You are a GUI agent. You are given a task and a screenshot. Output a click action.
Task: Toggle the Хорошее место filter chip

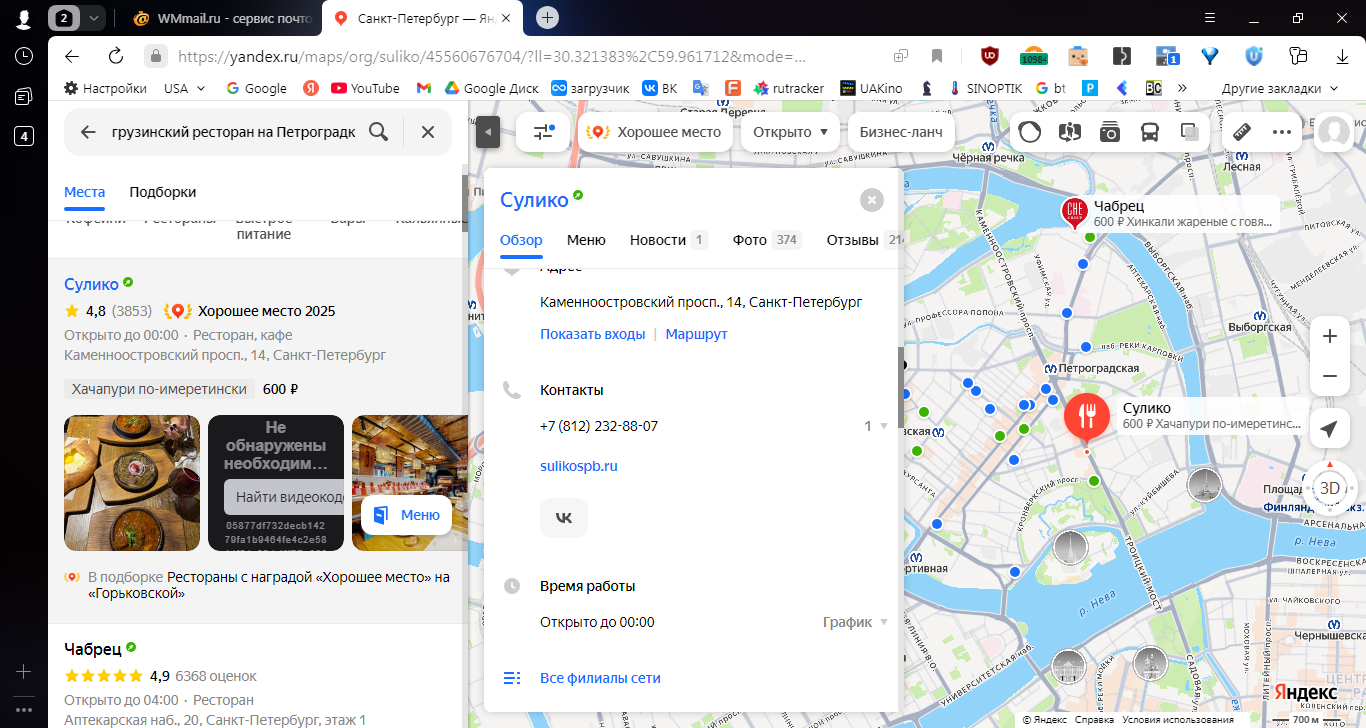(x=655, y=132)
